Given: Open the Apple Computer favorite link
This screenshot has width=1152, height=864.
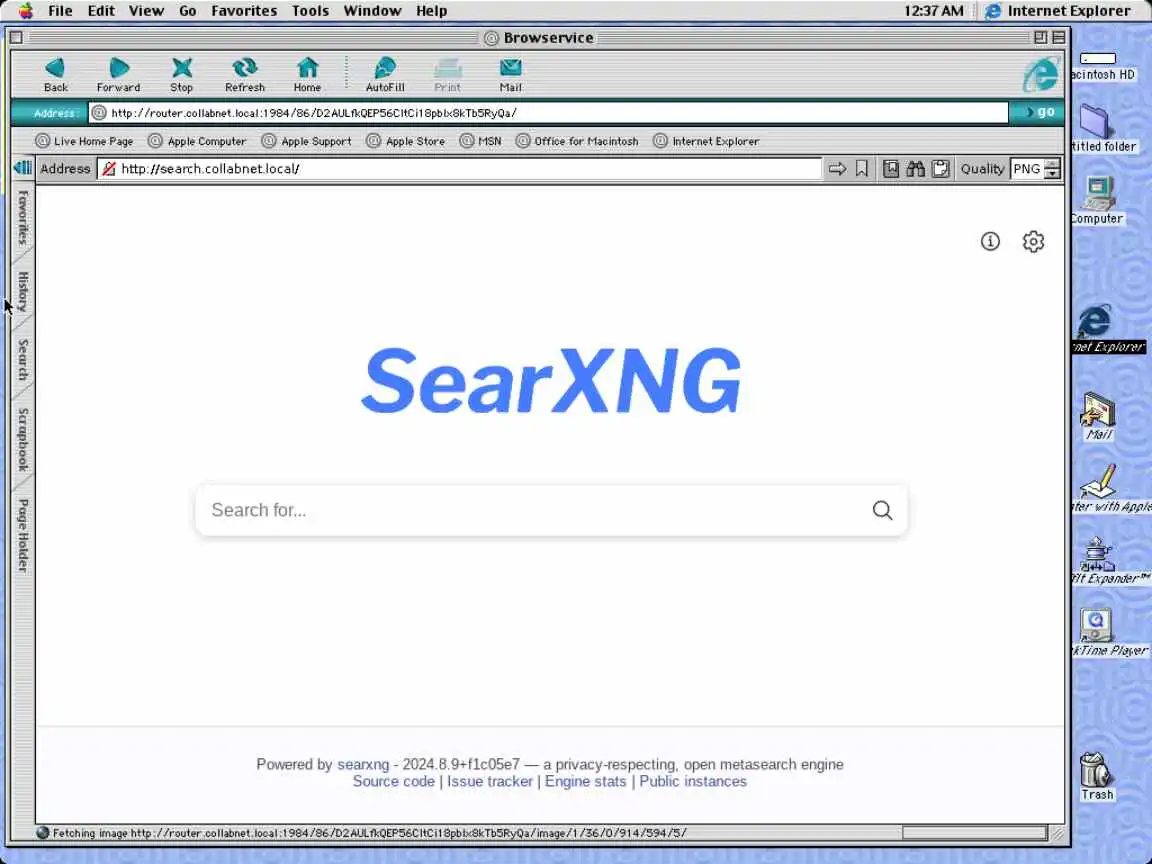Looking at the screenshot, I should click(197, 141).
